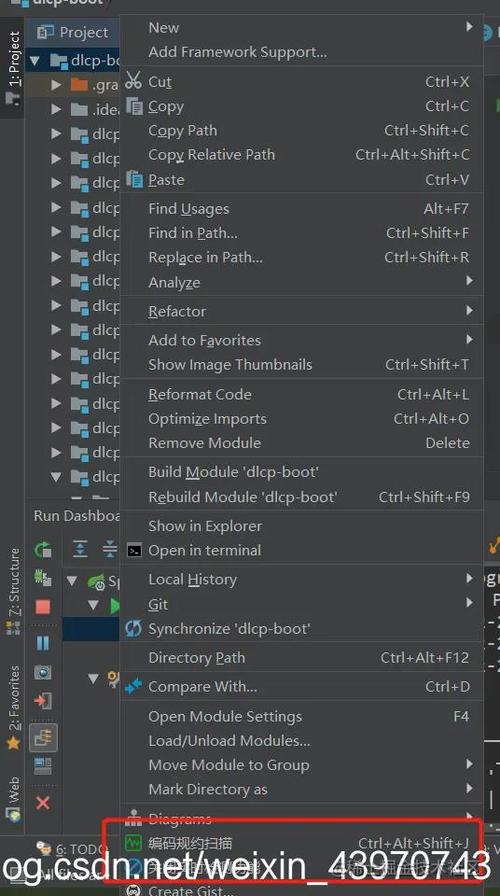
Task: Toggle the Structure tool window tab
Action: (x=13, y=591)
